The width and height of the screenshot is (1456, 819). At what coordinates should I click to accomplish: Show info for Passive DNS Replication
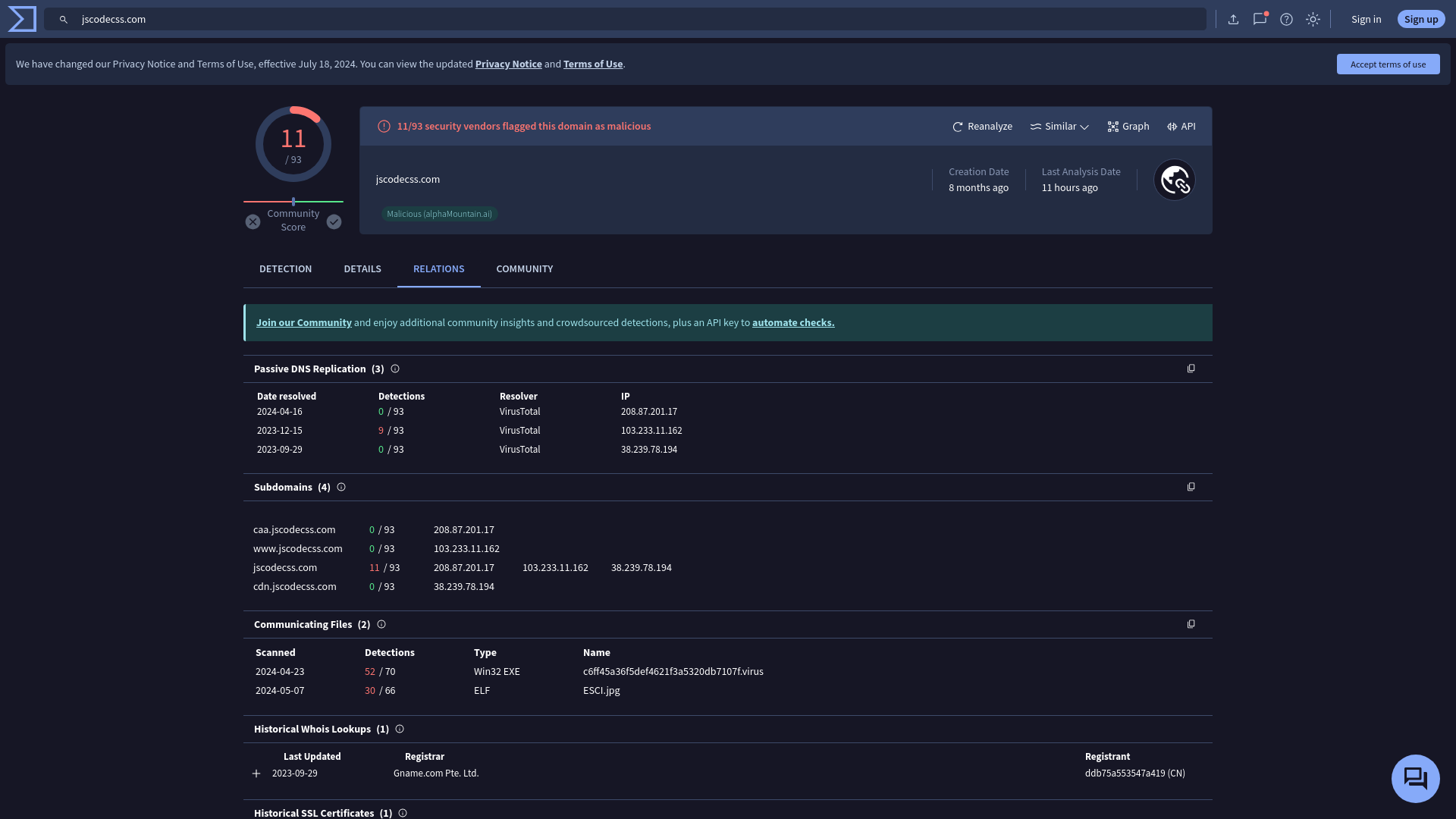coord(395,369)
